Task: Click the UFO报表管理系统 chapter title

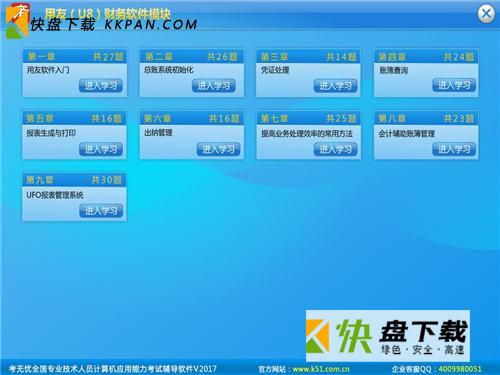Action: [x=55, y=195]
